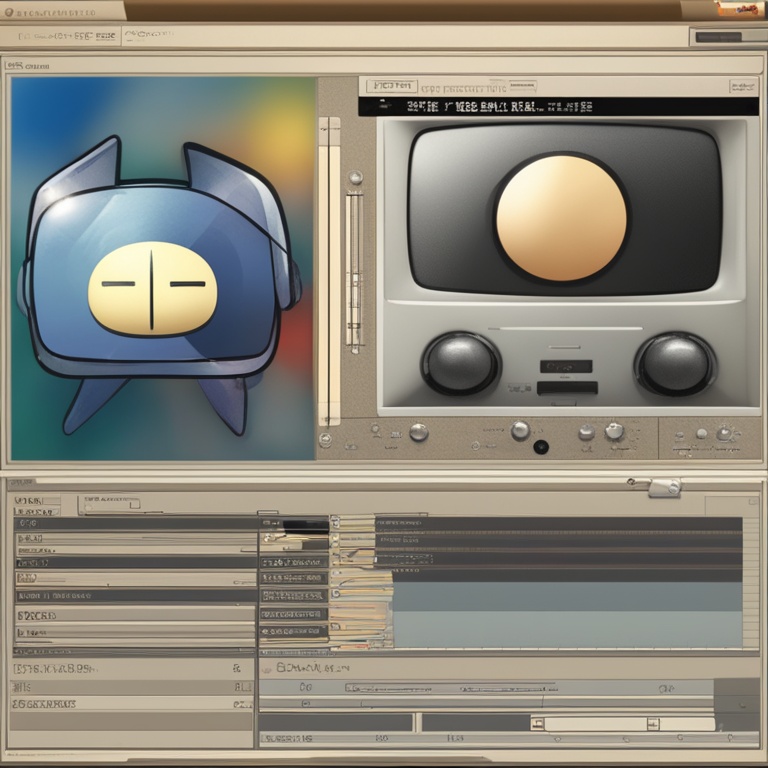The image size is (768, 768).
Task: Select the blue mascot preview image
Action: tap(163, 268)
